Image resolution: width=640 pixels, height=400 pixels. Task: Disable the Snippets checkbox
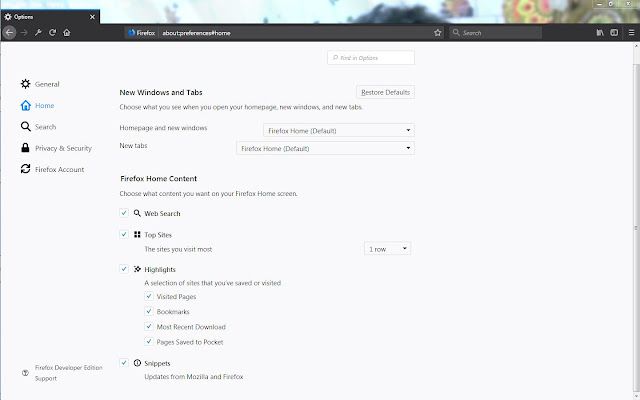(x=124, y=363)
